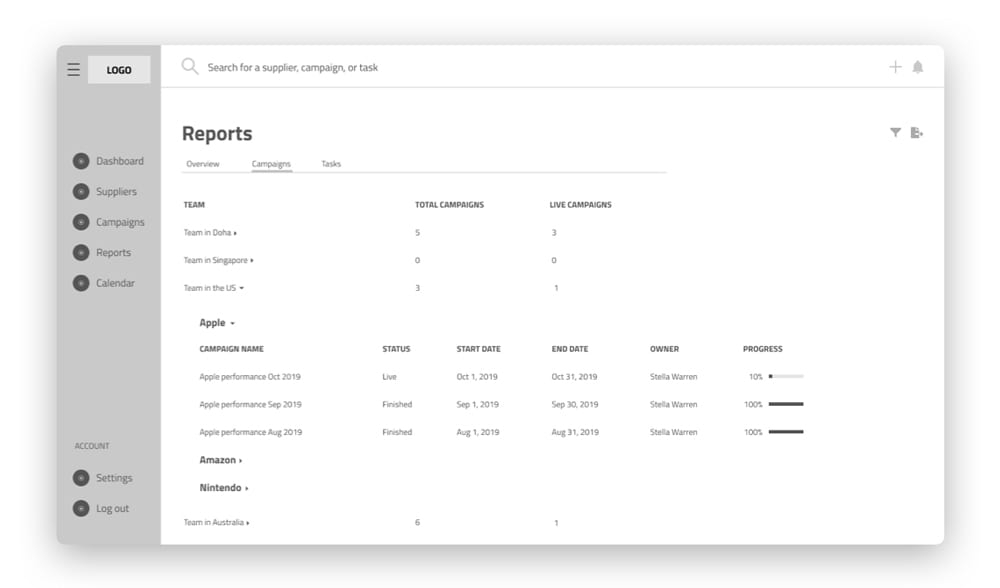The image size is (1000, 588).
Task: Click Sep 30, 2019 end date
Action: click(x=575, y=404)
